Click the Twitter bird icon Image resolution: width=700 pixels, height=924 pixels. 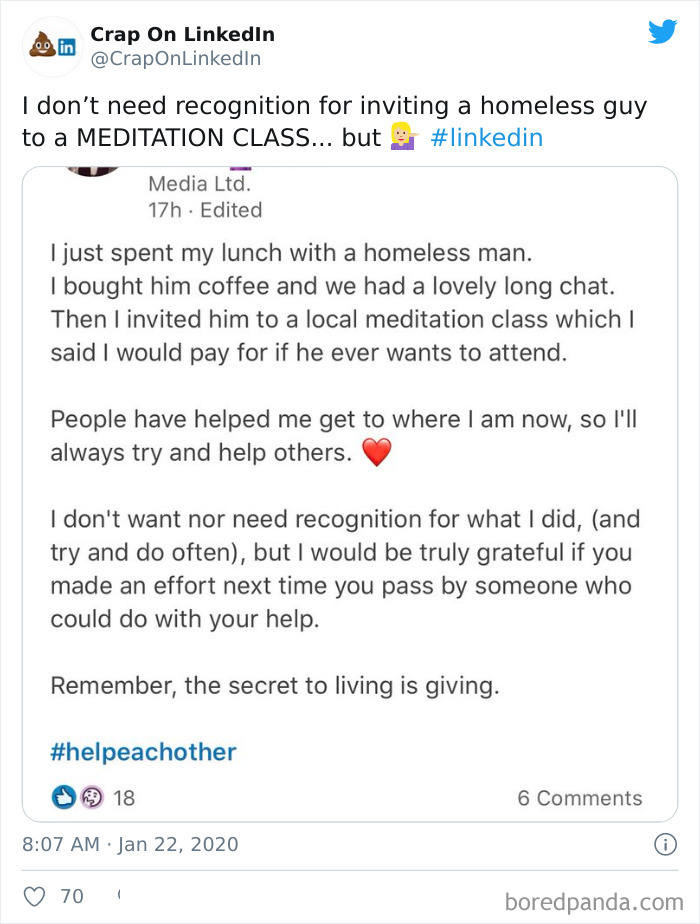click(663, 31)
